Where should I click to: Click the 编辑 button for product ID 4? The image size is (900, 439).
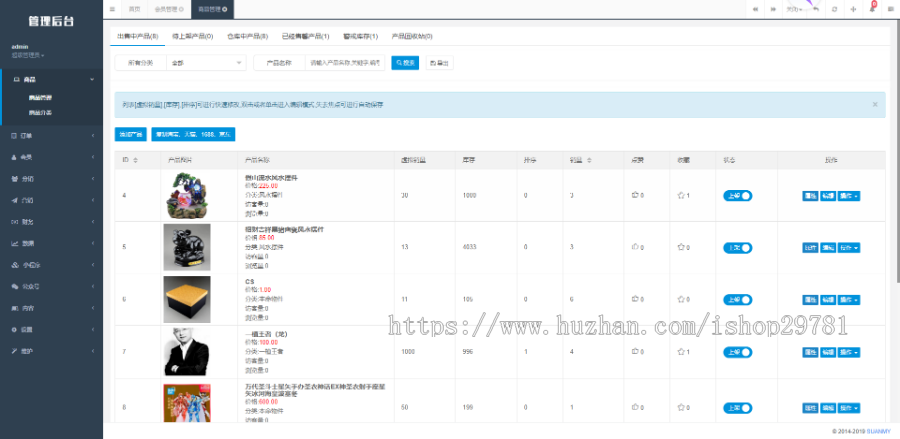coord(828,196)
